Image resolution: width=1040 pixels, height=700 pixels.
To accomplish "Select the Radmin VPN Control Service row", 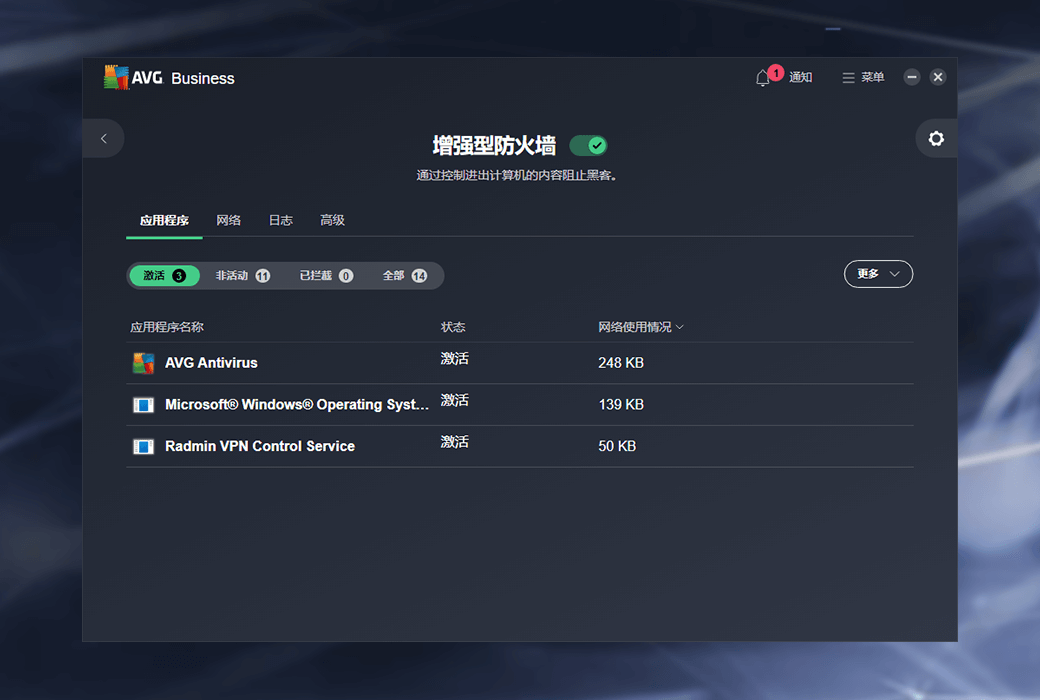I will pos(519,447).
